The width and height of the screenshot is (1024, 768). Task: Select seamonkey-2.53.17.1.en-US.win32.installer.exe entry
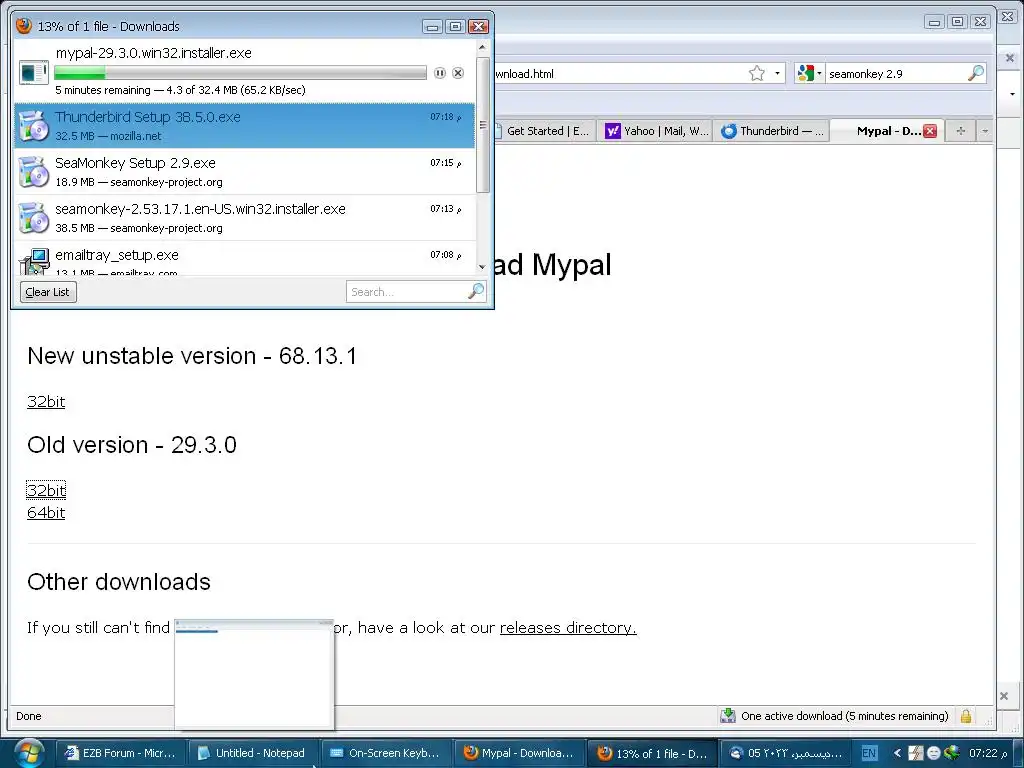244,217
